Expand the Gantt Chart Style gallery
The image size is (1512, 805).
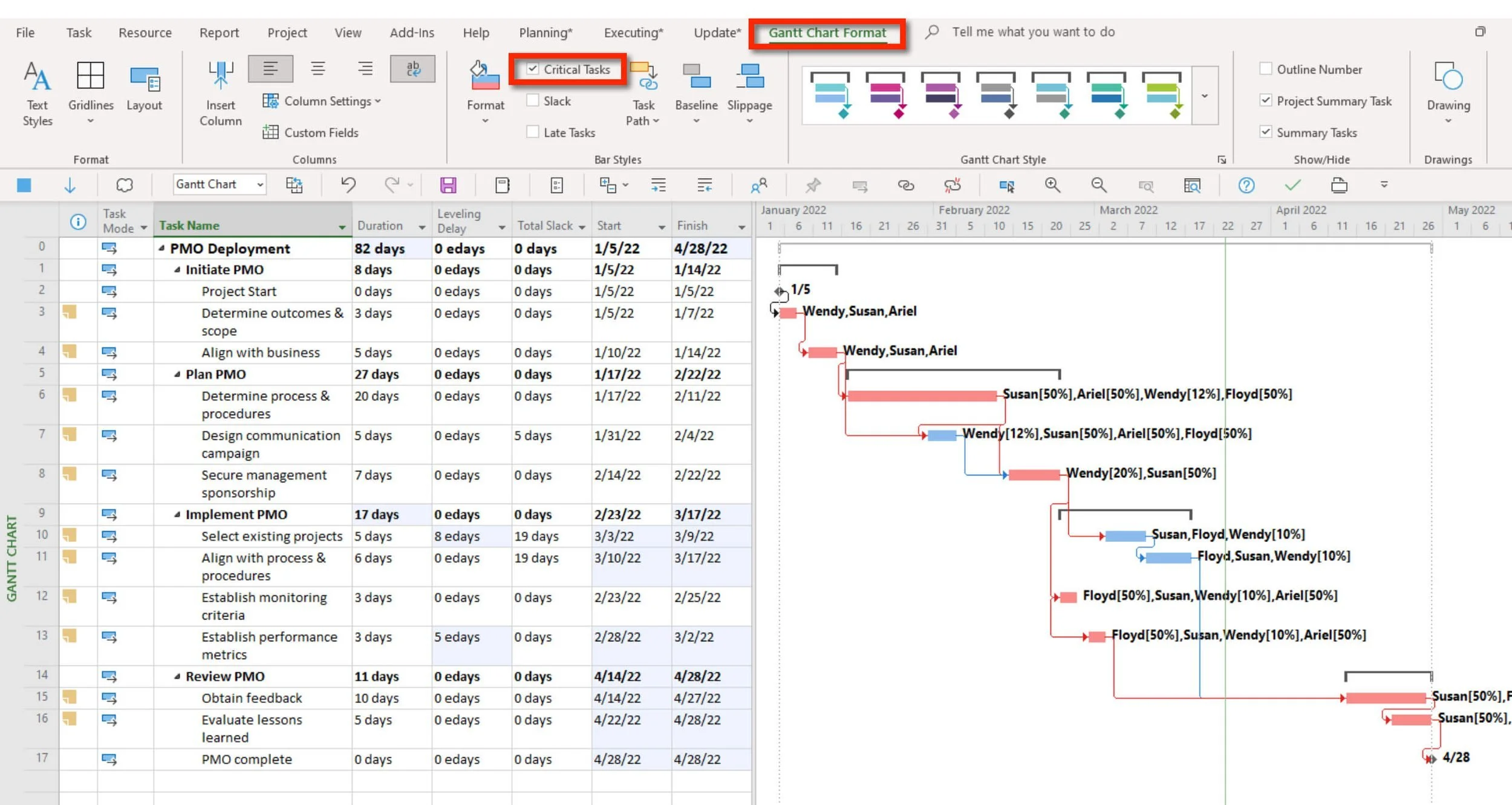point(1205,96)
